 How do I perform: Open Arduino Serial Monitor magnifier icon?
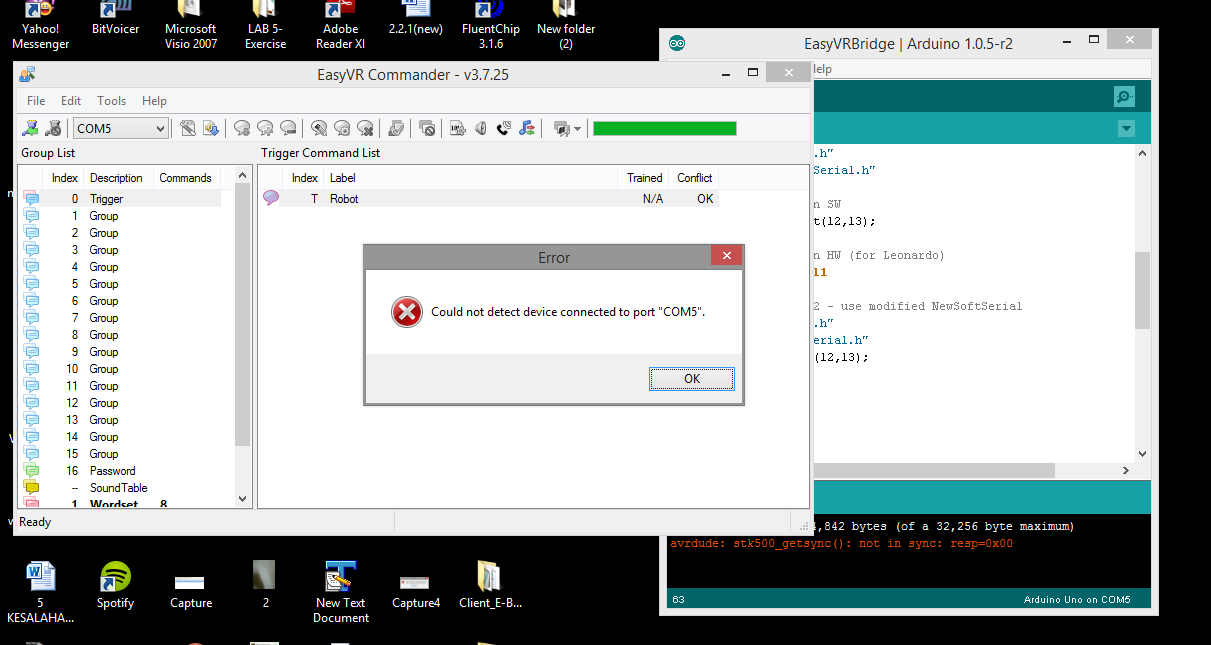coord(1124,96)
